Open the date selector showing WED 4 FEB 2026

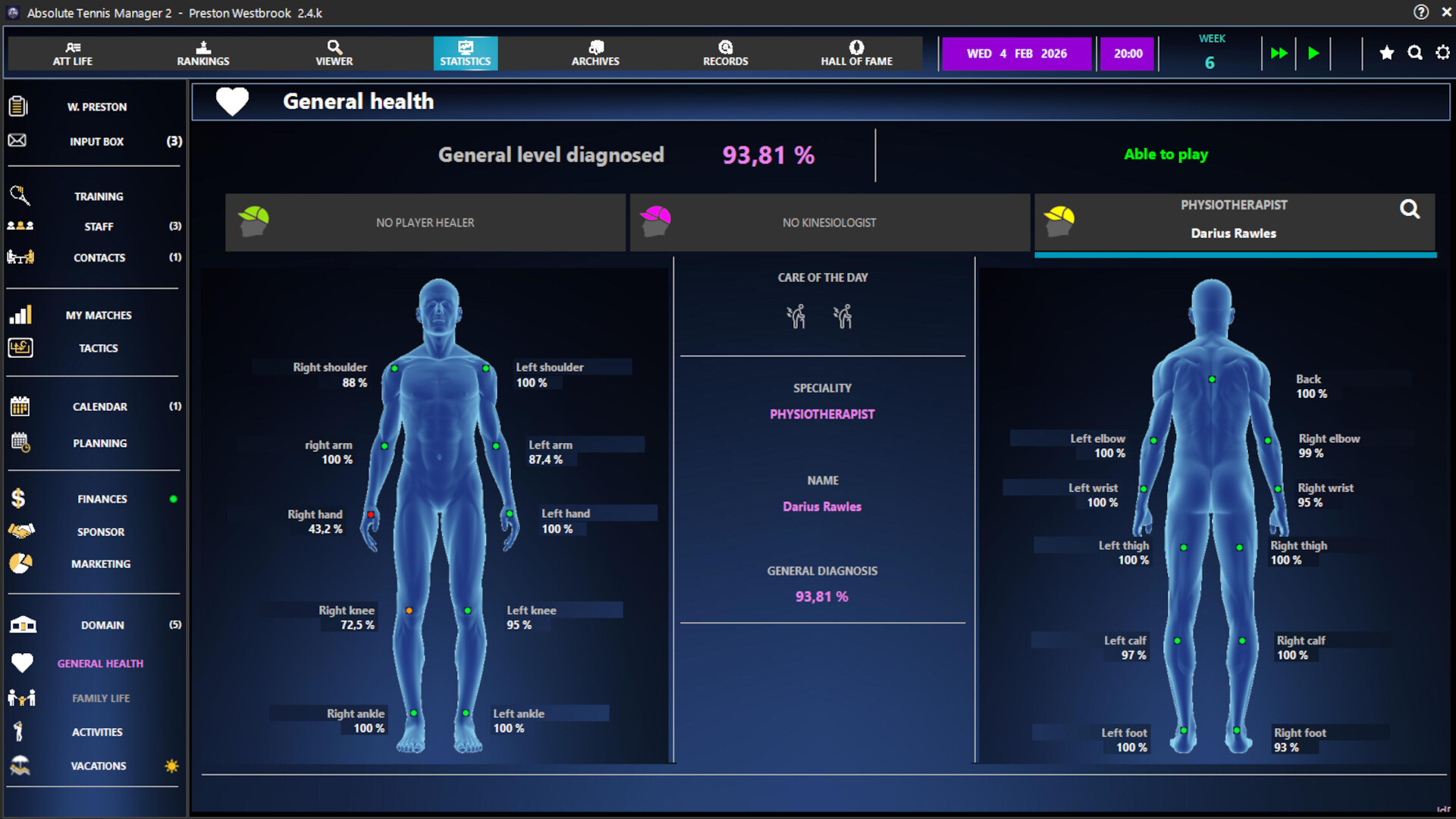pyautogui.click(x=1016, y=53)
